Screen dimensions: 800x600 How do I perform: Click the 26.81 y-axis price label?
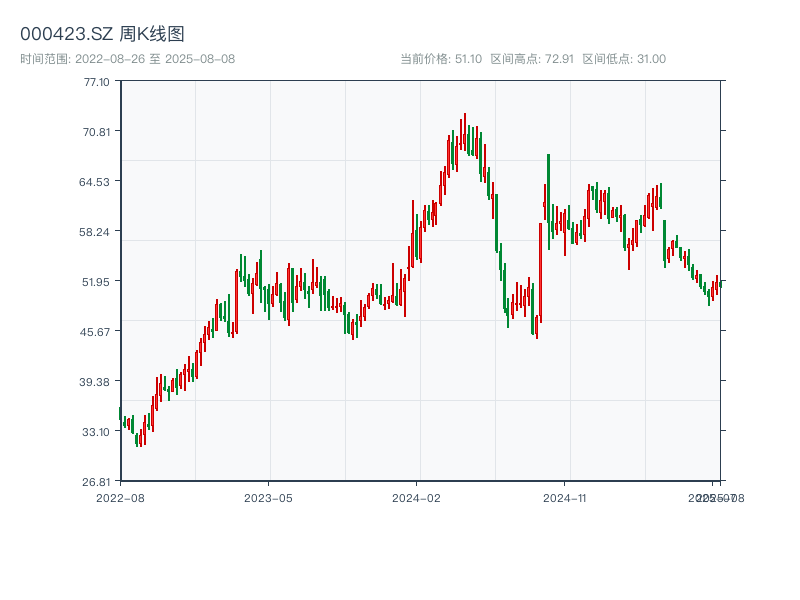[96, 482]
